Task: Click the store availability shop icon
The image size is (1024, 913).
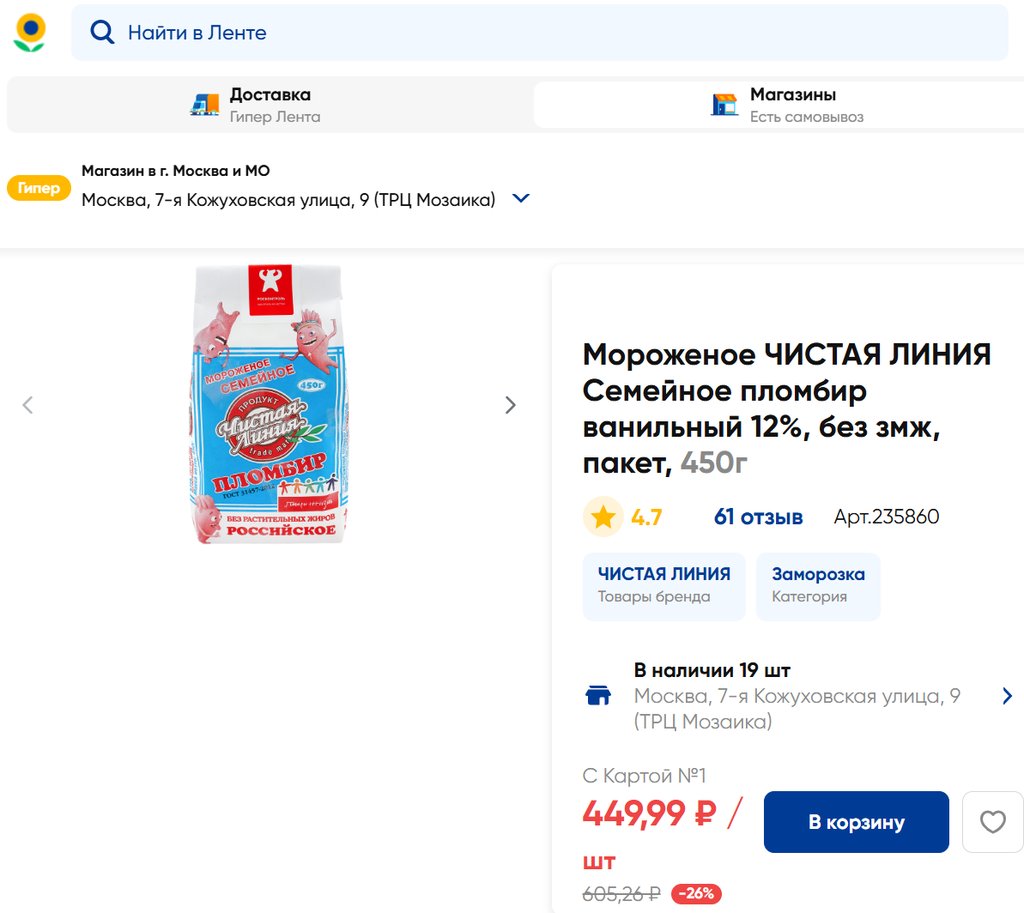Action: 598,696
